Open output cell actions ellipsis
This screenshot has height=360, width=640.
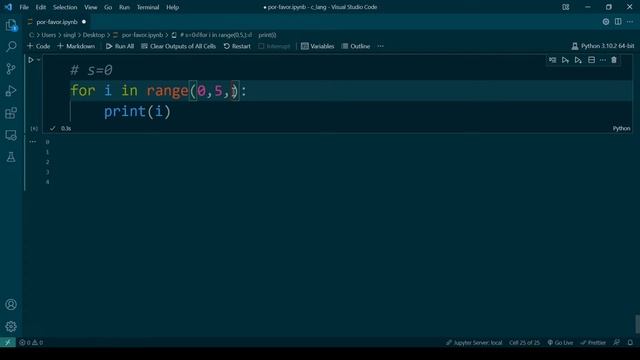coord(33,142)
